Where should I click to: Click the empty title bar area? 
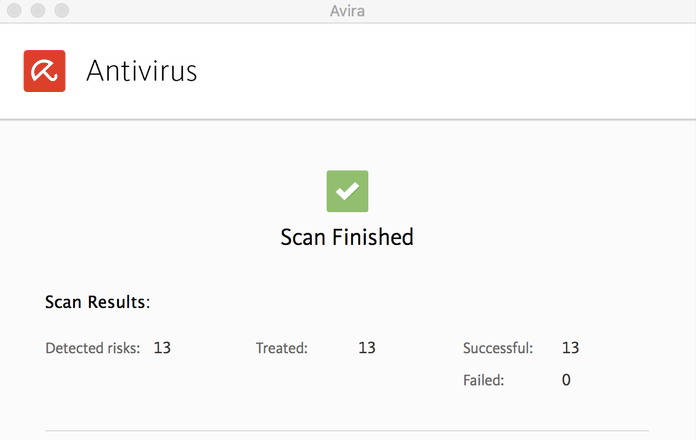pos(533,11)
